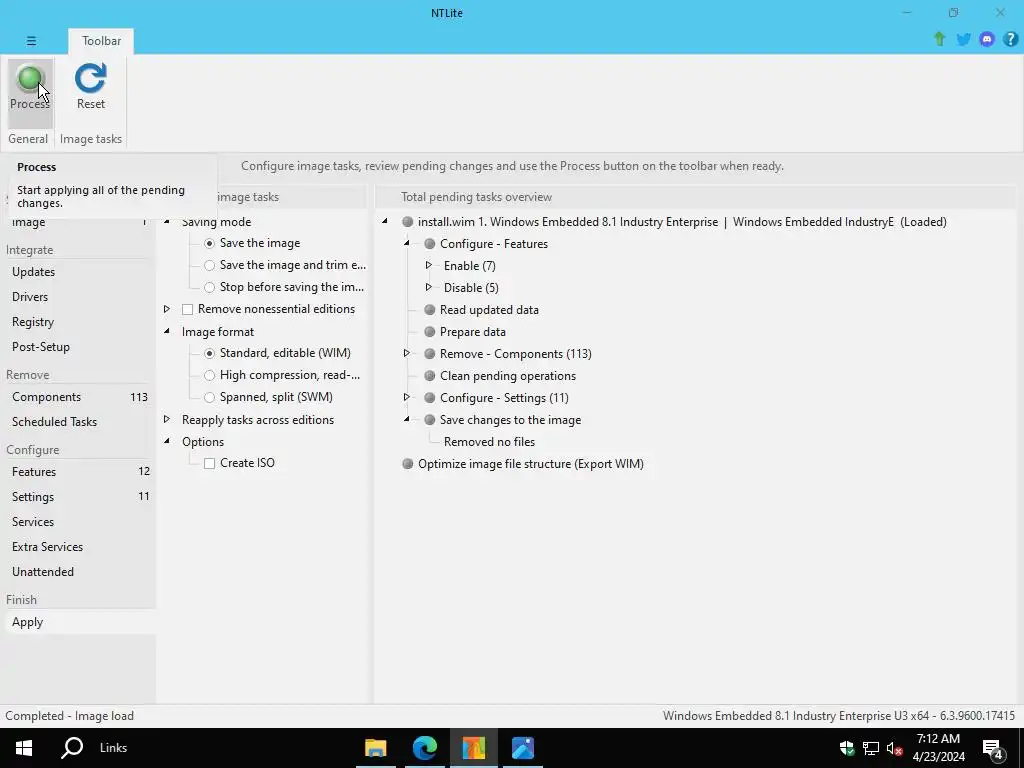
Task: Expand Remove nonessential editions node
Action: 167,309
